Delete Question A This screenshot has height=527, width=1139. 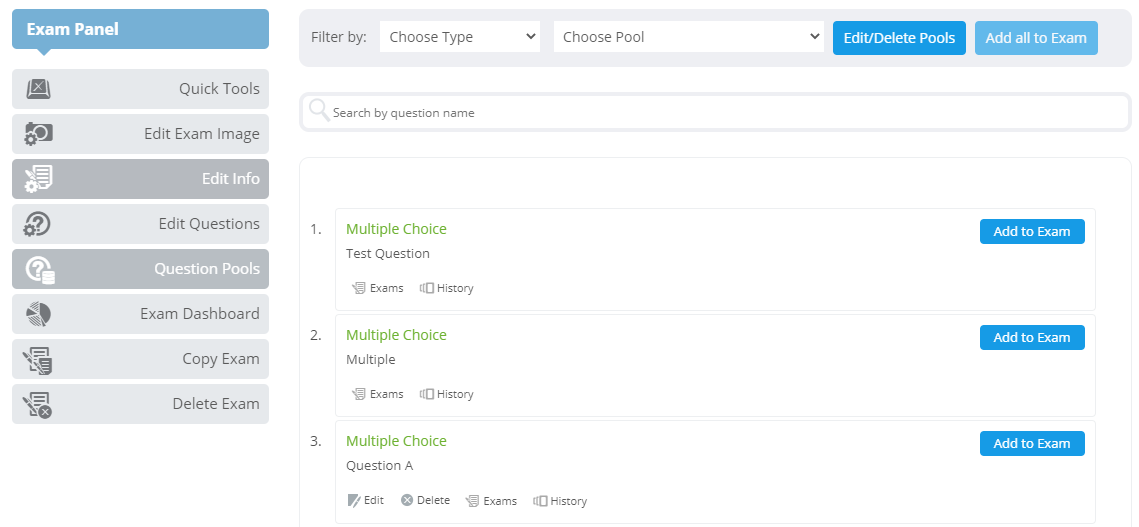[x=426, y=500]
